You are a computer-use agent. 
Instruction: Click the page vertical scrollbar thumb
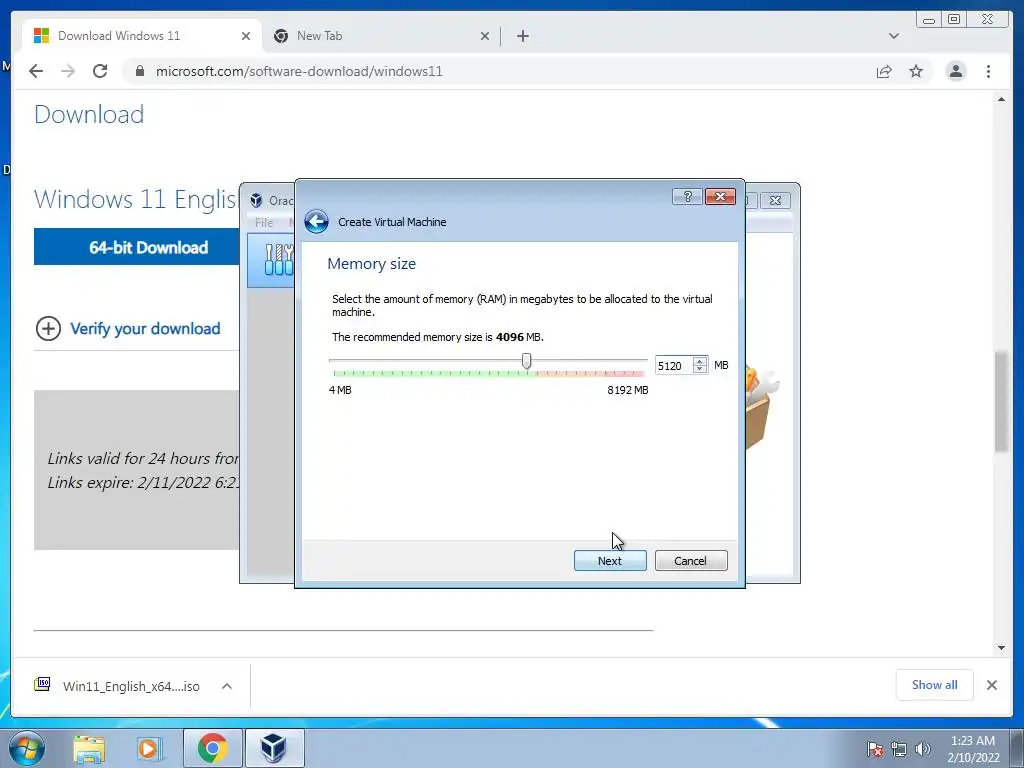click(1001, 402)
